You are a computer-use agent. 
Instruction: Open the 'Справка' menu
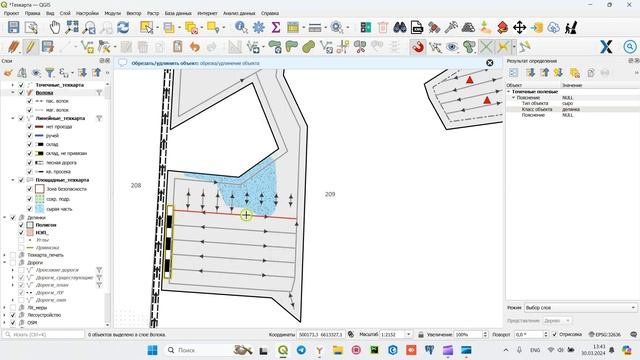270,13
